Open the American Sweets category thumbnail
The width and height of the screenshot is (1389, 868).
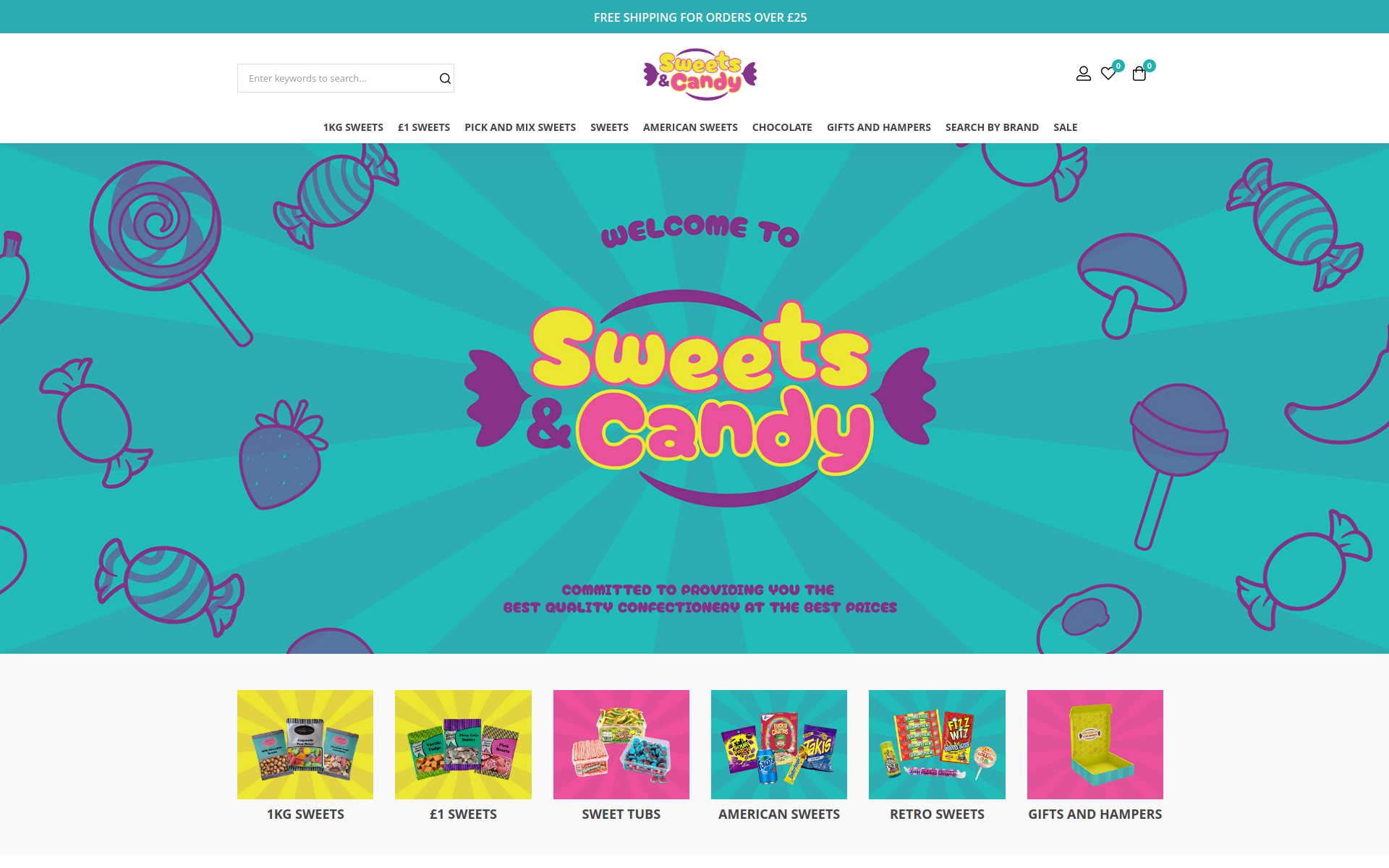tap(779, 744)
